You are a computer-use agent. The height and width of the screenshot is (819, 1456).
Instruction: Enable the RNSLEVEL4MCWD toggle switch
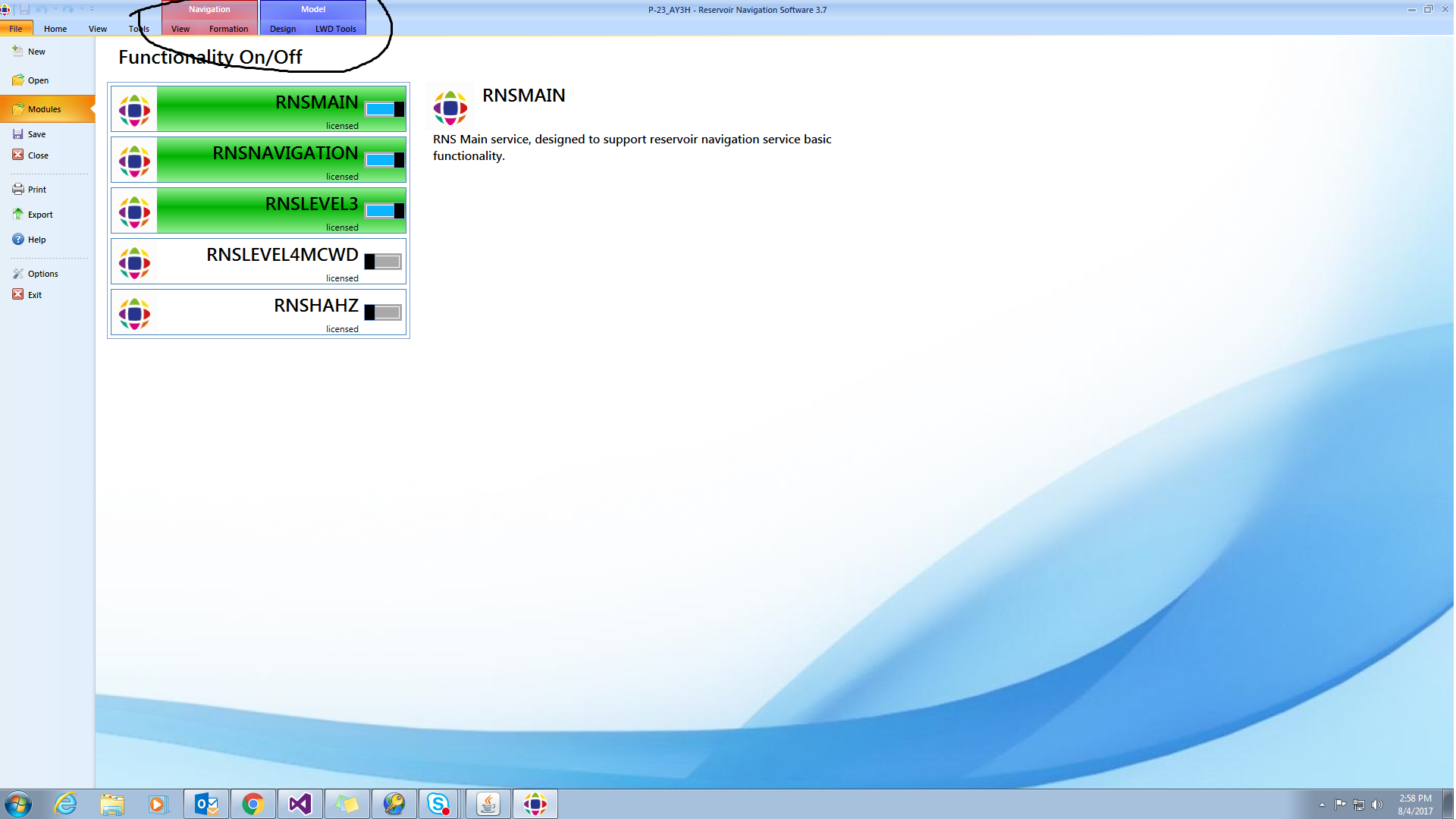pos(384,262)
